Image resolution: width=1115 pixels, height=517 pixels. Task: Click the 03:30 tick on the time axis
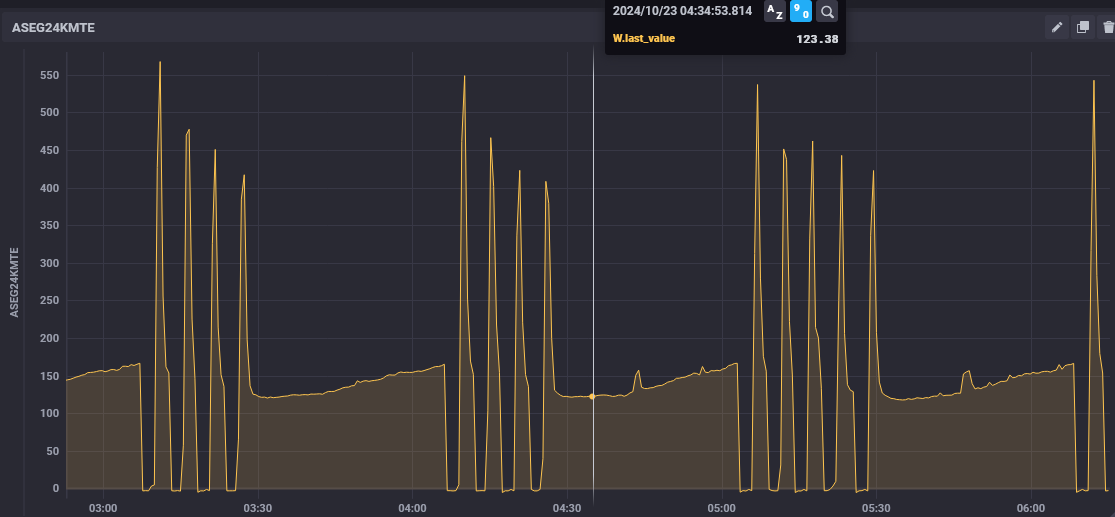tap(258, 508)
